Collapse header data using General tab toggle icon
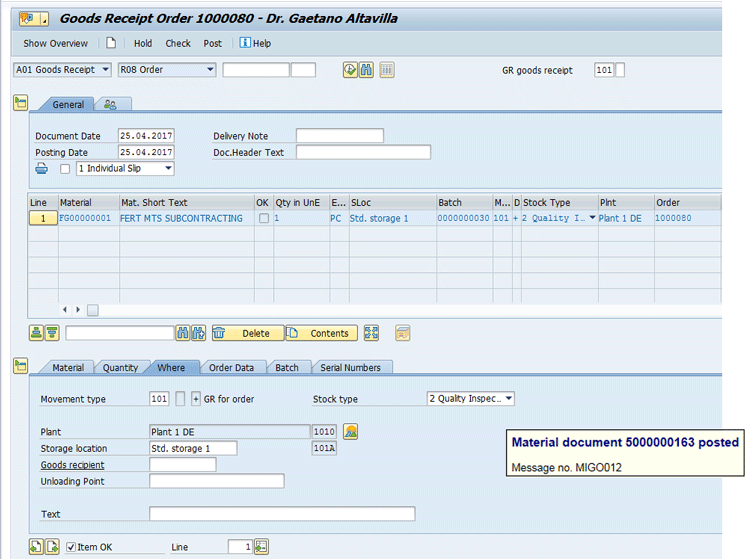The image size is (745, 559). point(20,103)
